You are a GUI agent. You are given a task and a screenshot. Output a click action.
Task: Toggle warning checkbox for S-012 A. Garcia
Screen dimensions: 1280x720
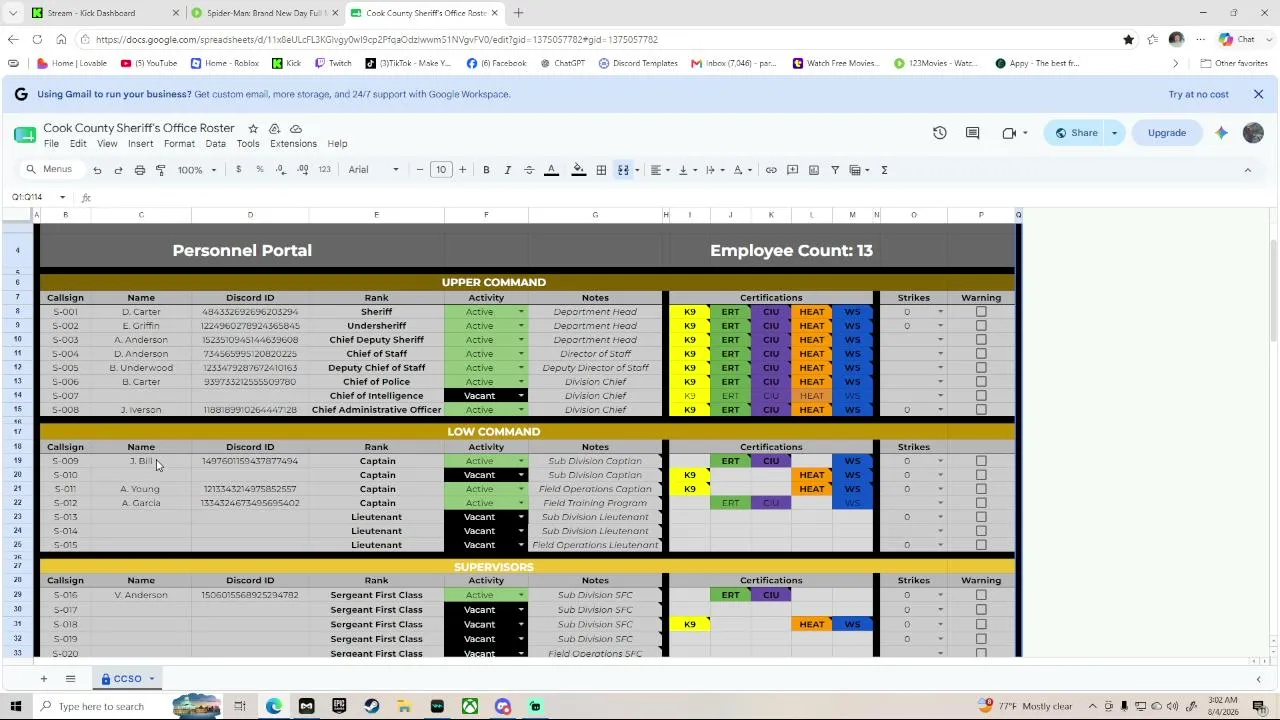click(981, 503)
